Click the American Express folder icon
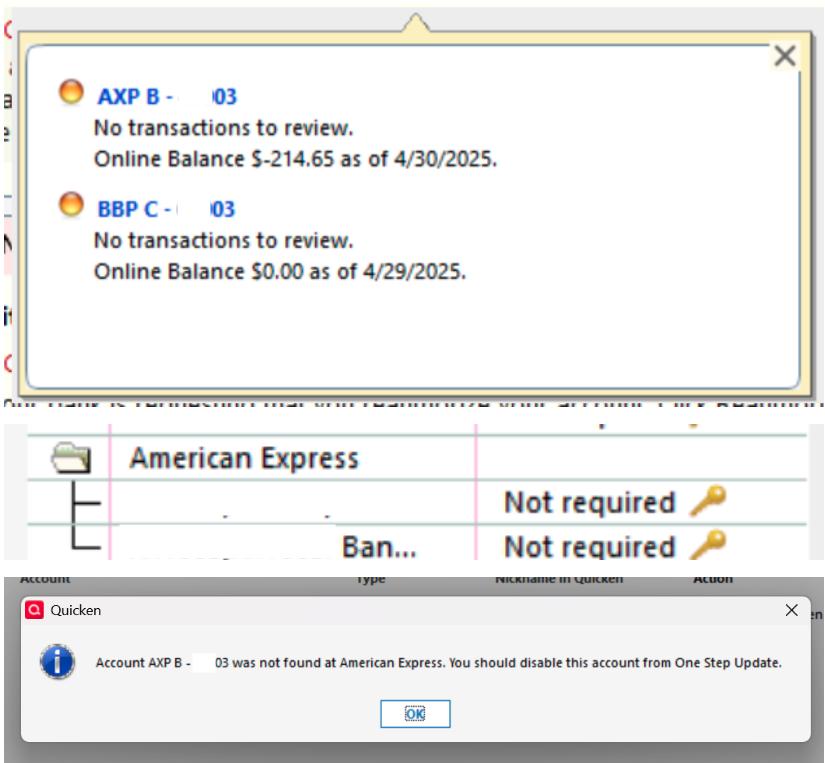 point(71,457)
